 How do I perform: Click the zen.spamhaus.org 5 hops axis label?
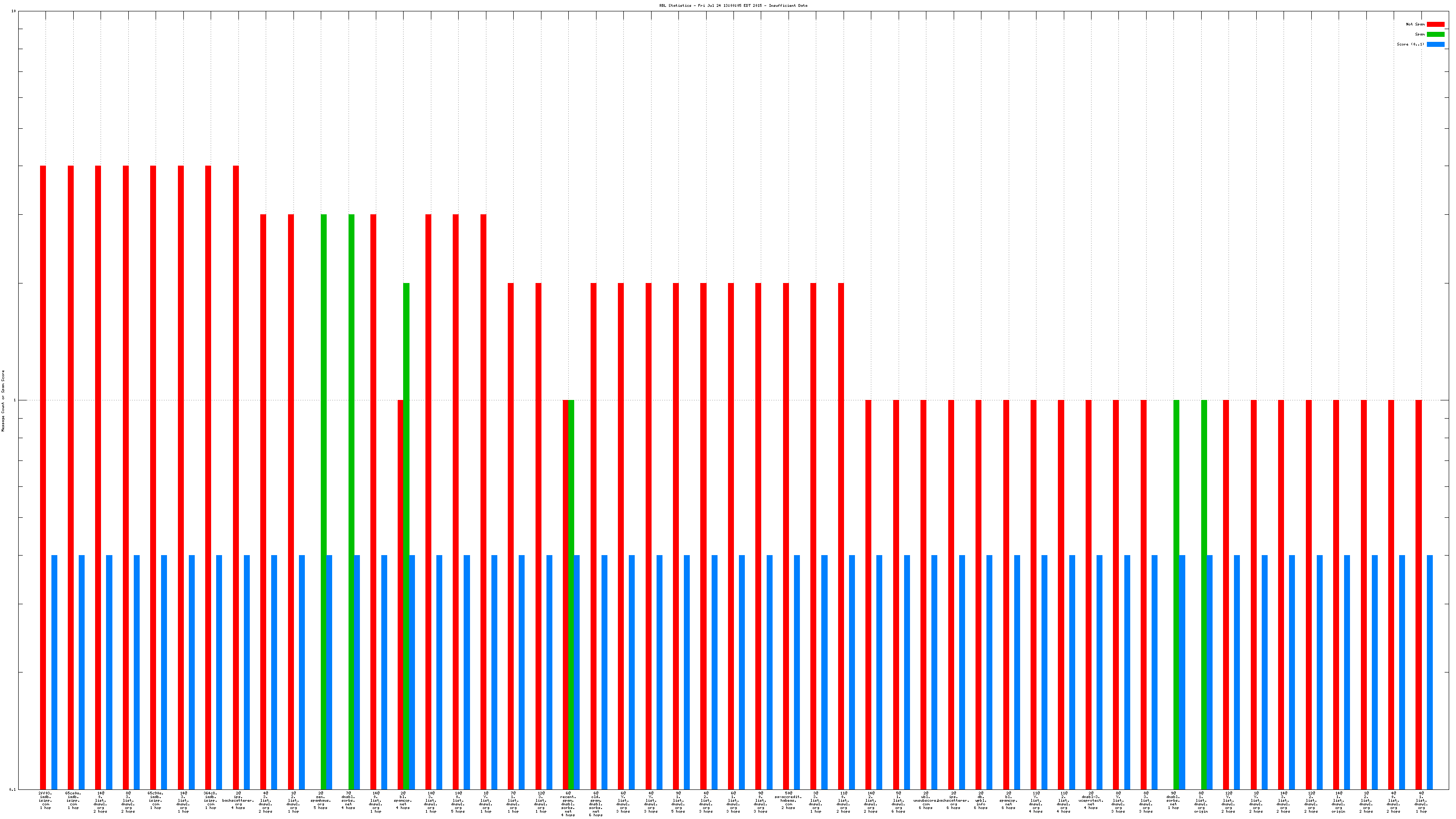(320, 800)
